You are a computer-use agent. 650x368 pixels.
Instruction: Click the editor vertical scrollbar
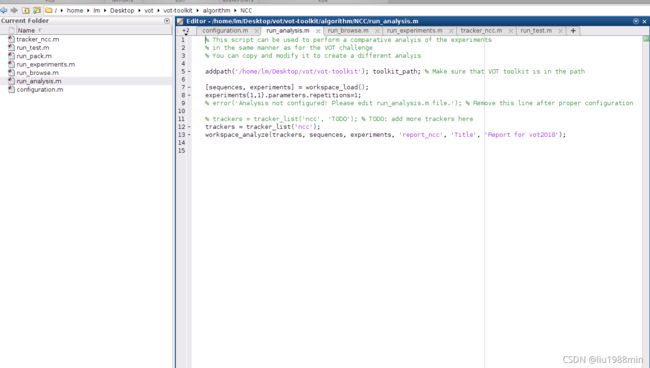point(646,203)
